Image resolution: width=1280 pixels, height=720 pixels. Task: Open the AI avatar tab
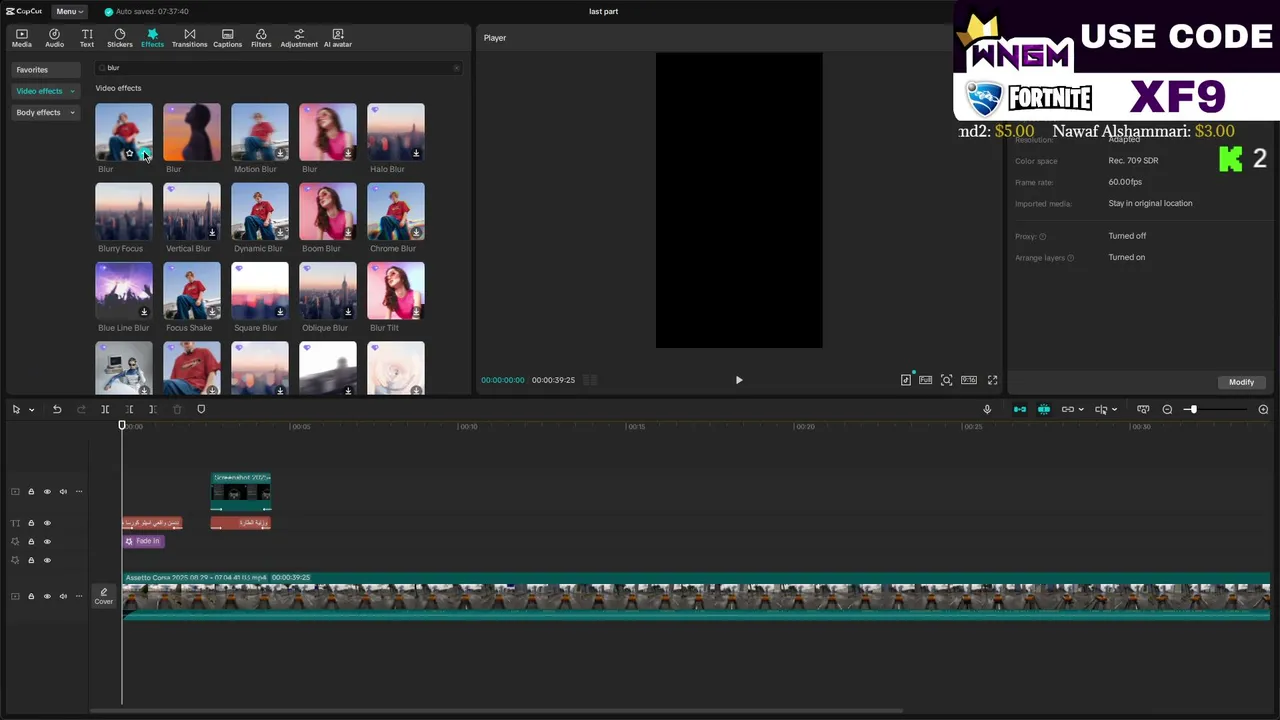[337, 38]
